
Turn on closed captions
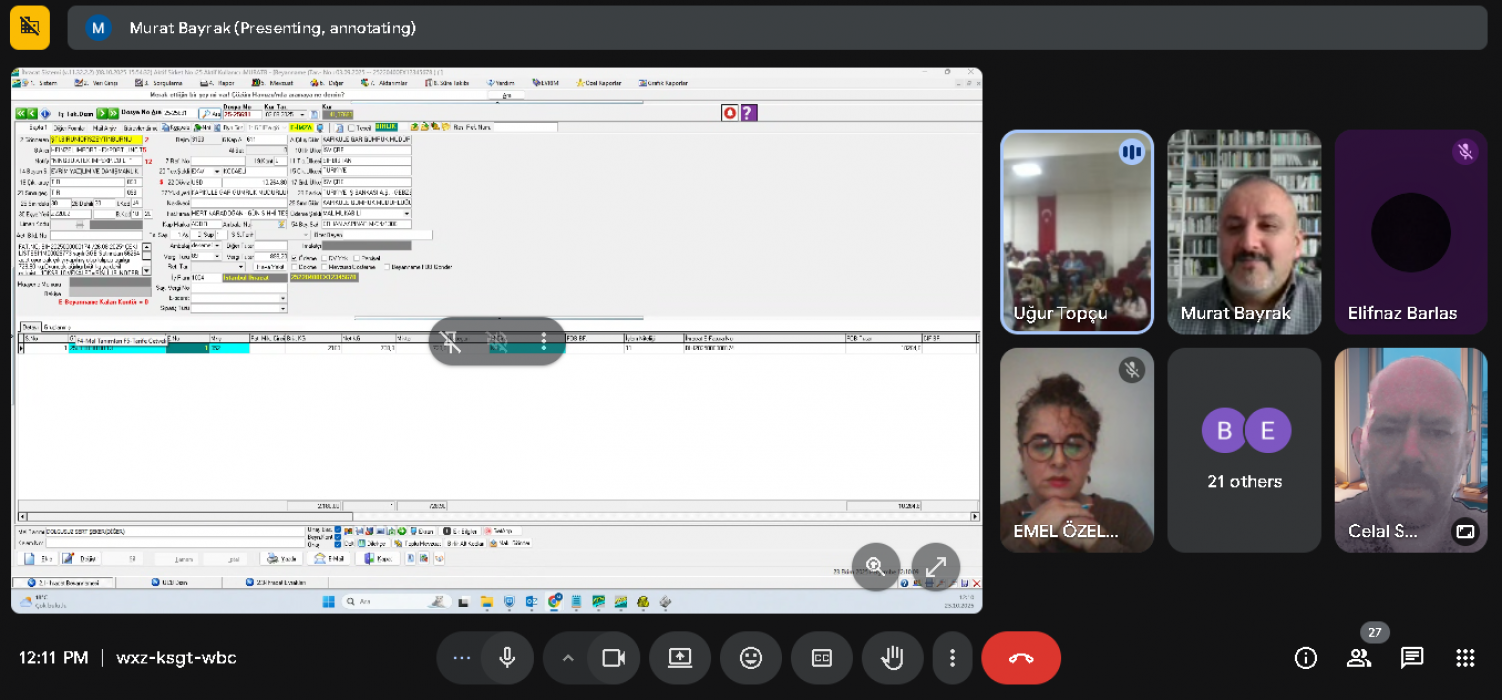pos(821,658)
